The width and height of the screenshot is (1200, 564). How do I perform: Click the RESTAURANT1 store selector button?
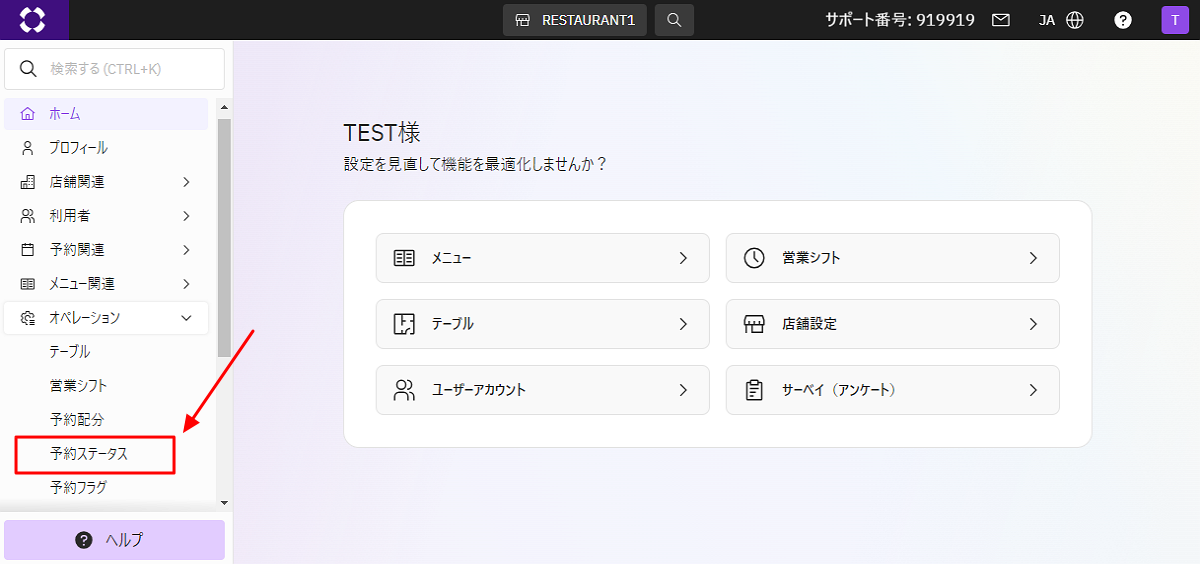pyautogui.click(x=575, y=20)
